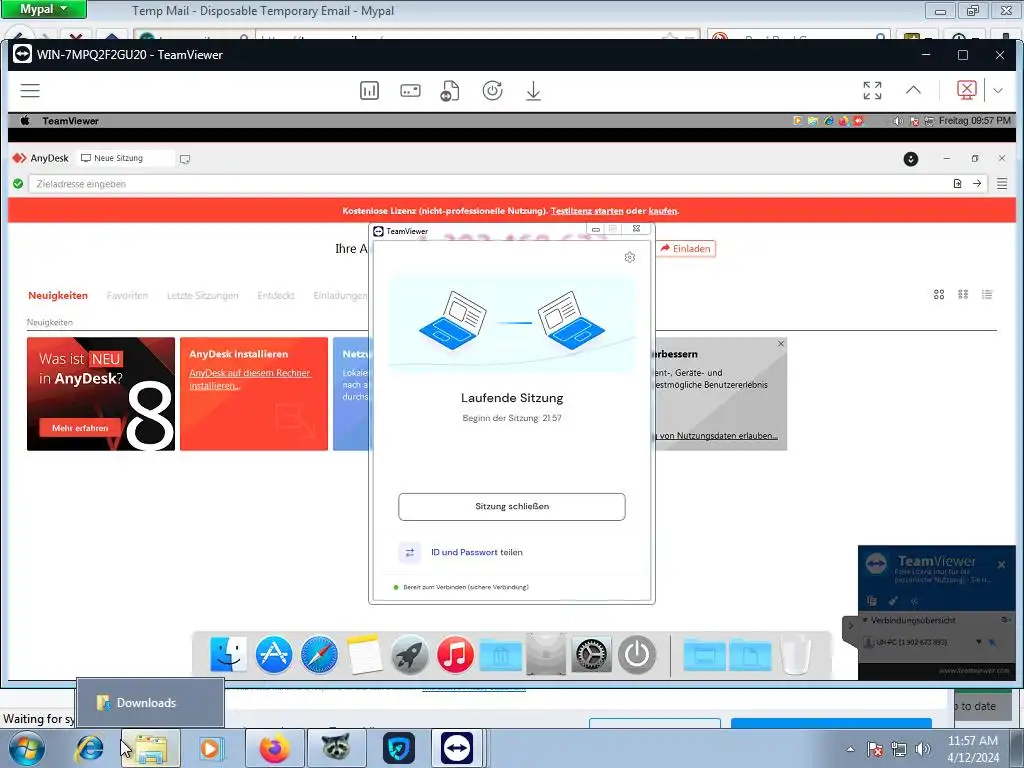The width and height of the screenshot is (1024, 768).
Task: Select the AnyDesk 'Neue Sitzung' tab
Action: click(x=126, y=158)
